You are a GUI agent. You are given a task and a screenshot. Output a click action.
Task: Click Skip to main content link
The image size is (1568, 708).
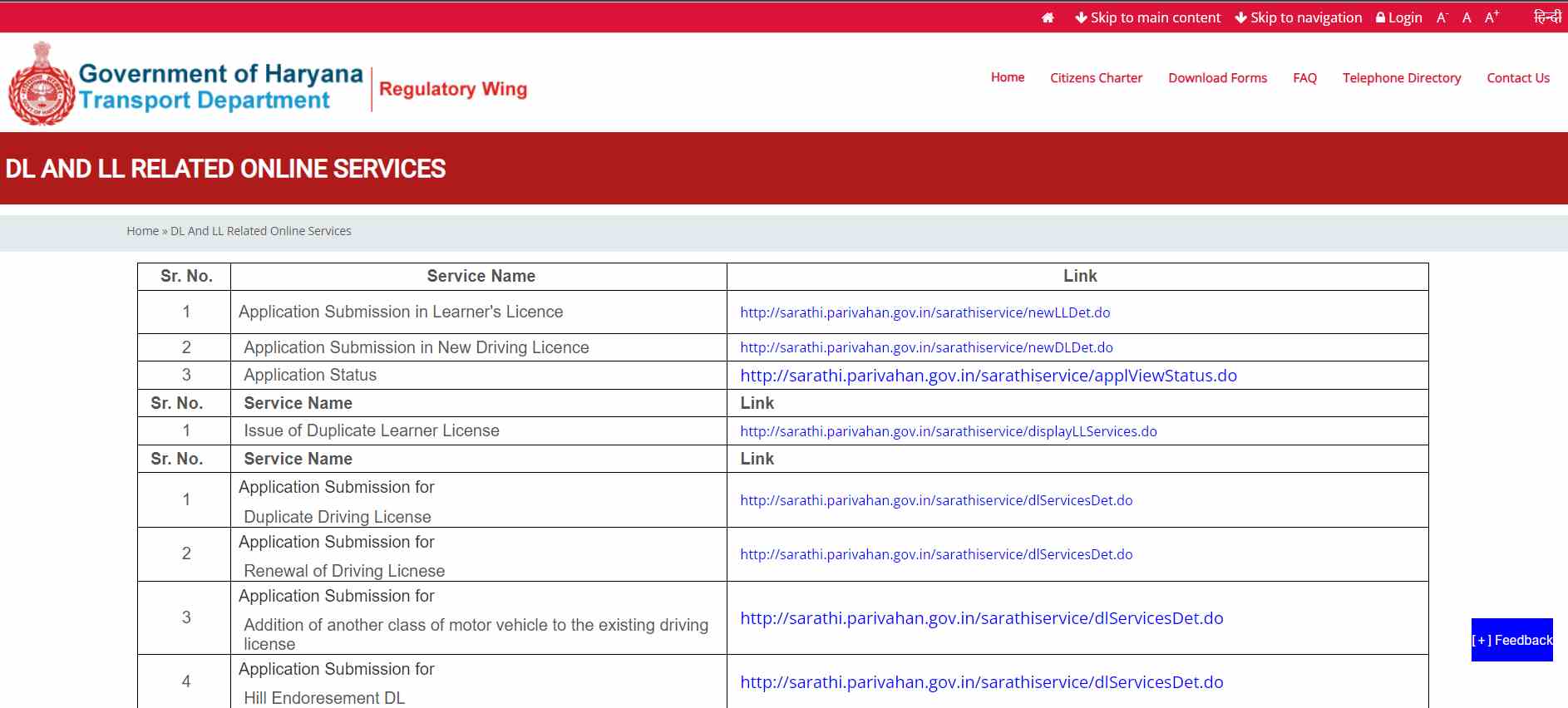[x=1148, y=17]
